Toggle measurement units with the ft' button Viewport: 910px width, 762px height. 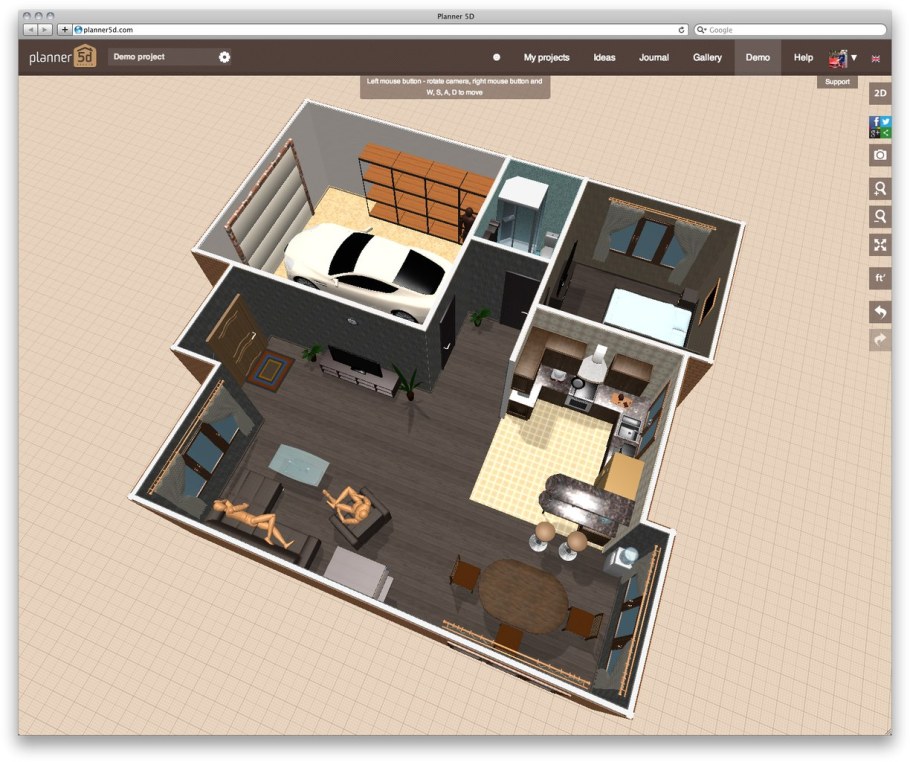[x=878, y=278]
